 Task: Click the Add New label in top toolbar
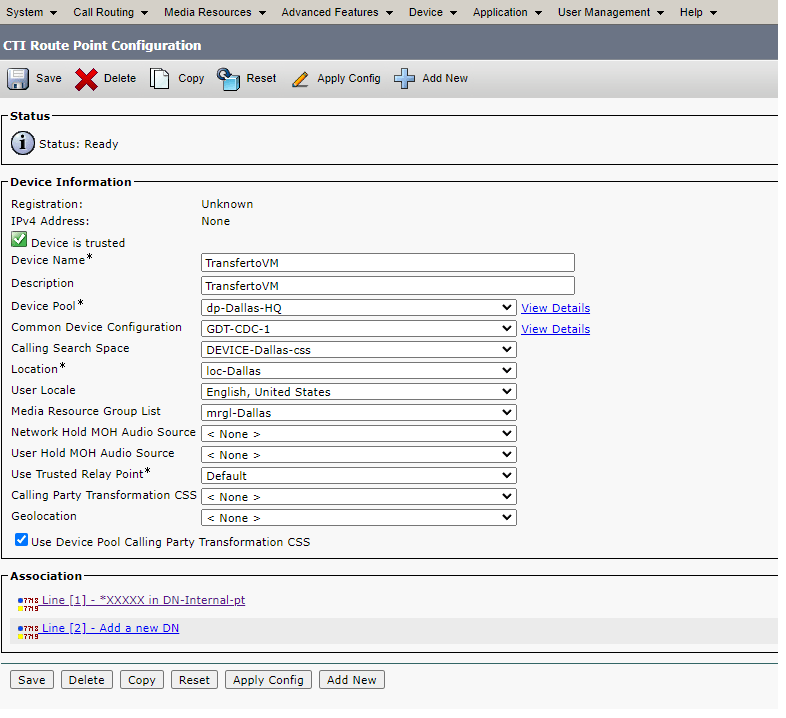pyautogui.click(x=445, y=79)
